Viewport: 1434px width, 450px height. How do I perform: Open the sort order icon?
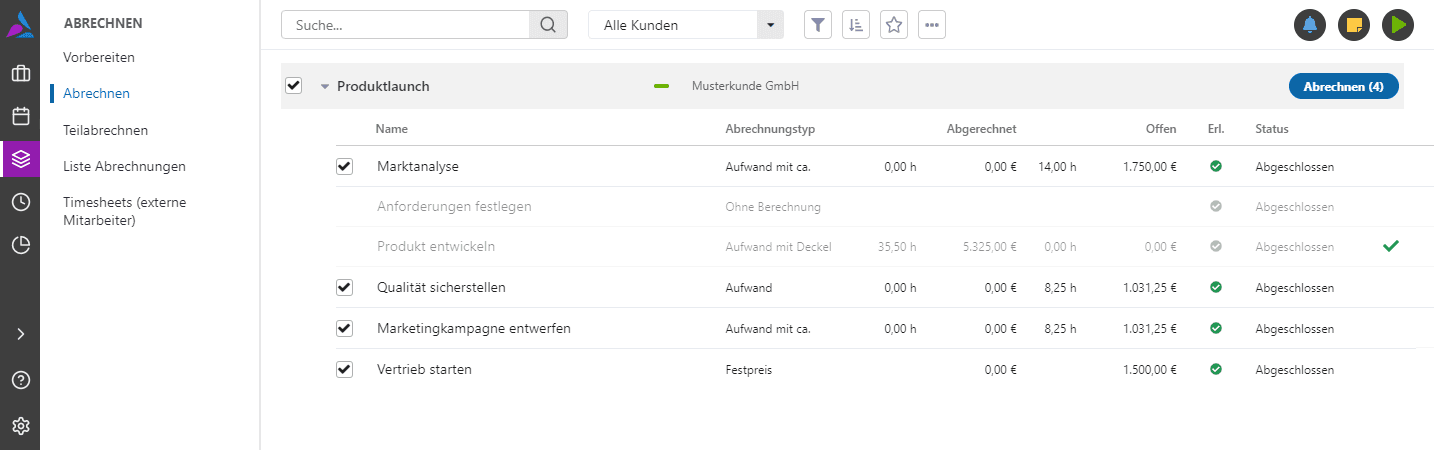coord(856,25)
